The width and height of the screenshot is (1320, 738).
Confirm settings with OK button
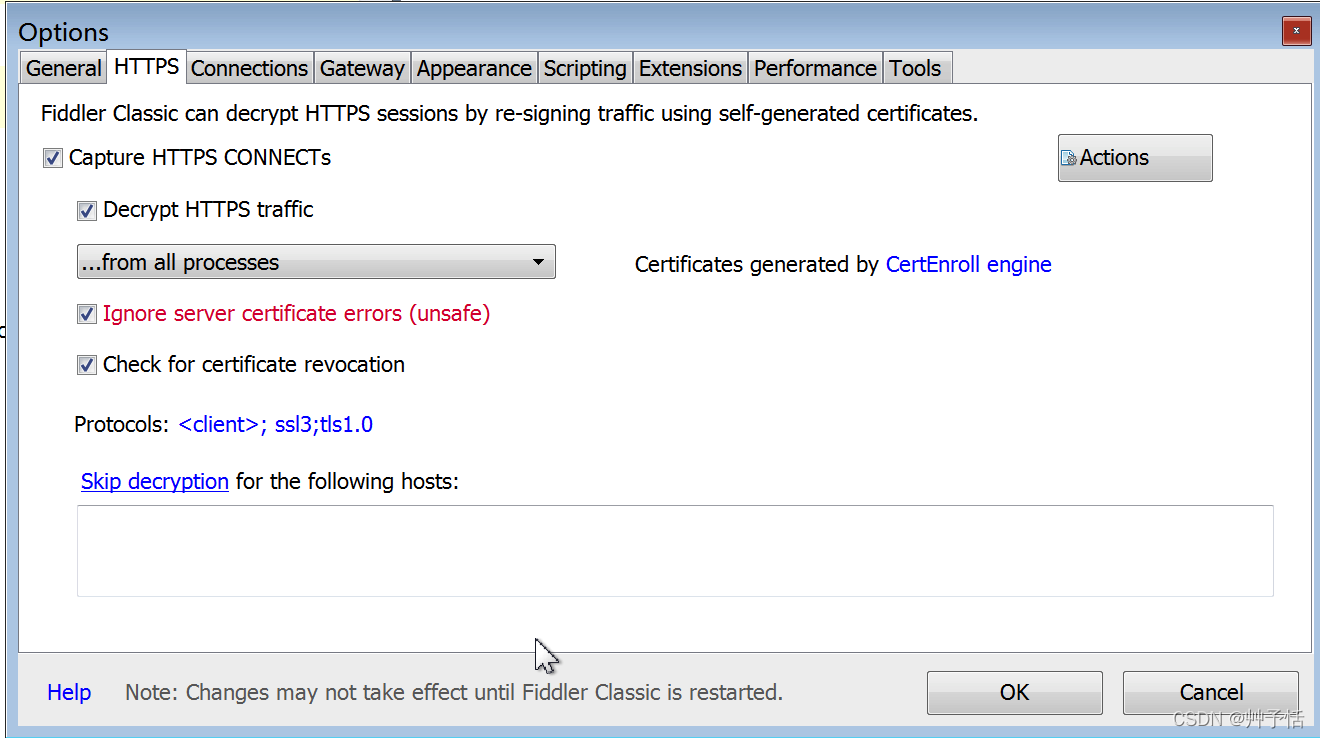(x=1015, y=692)
